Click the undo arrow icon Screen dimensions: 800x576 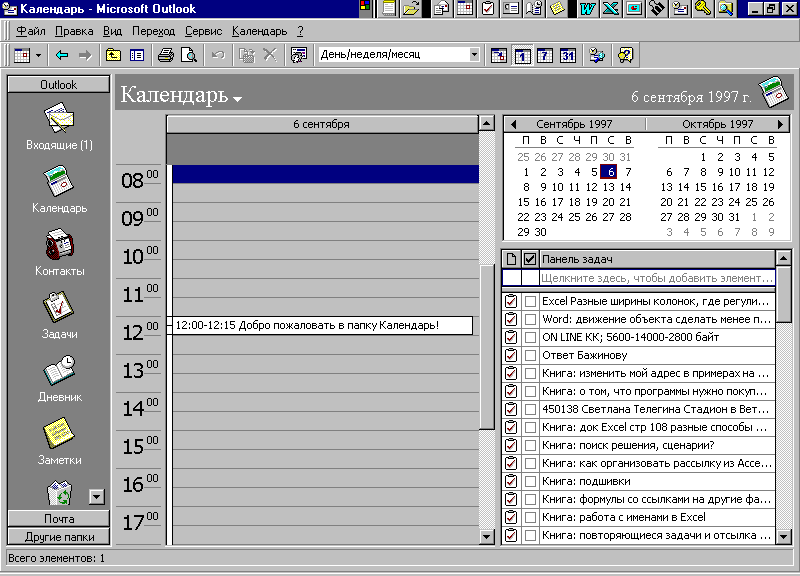click(218, 55)
